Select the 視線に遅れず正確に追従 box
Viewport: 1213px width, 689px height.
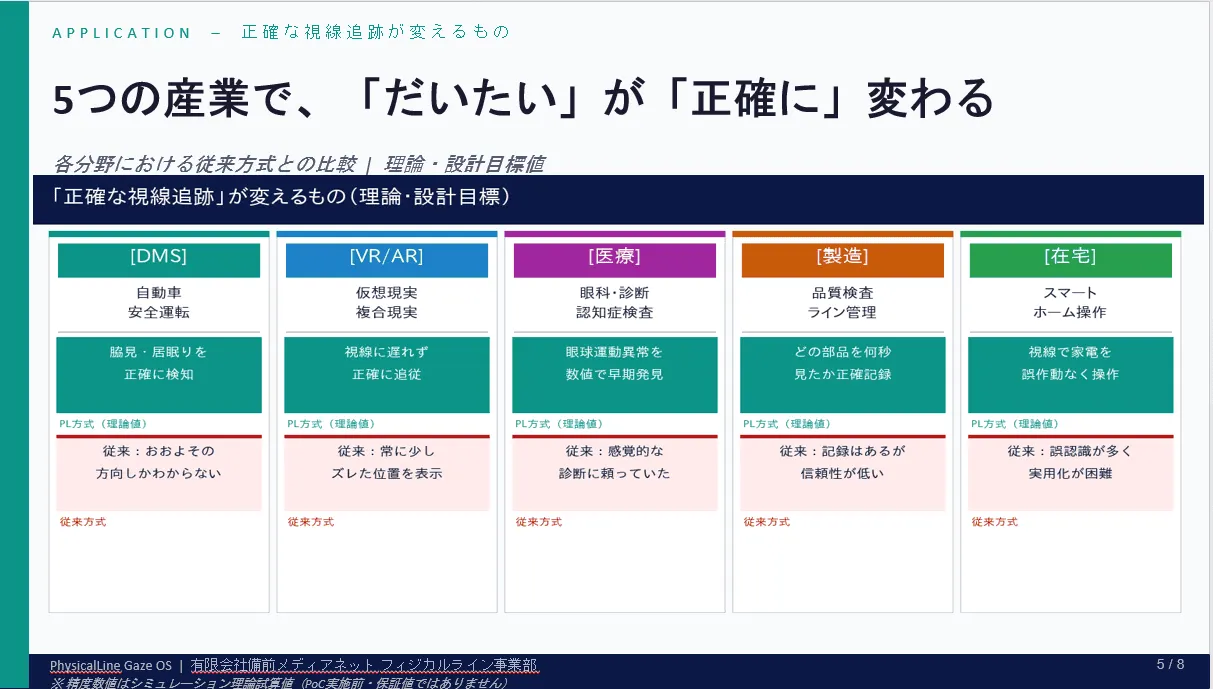pyautogui.click(x=386, y=374)
